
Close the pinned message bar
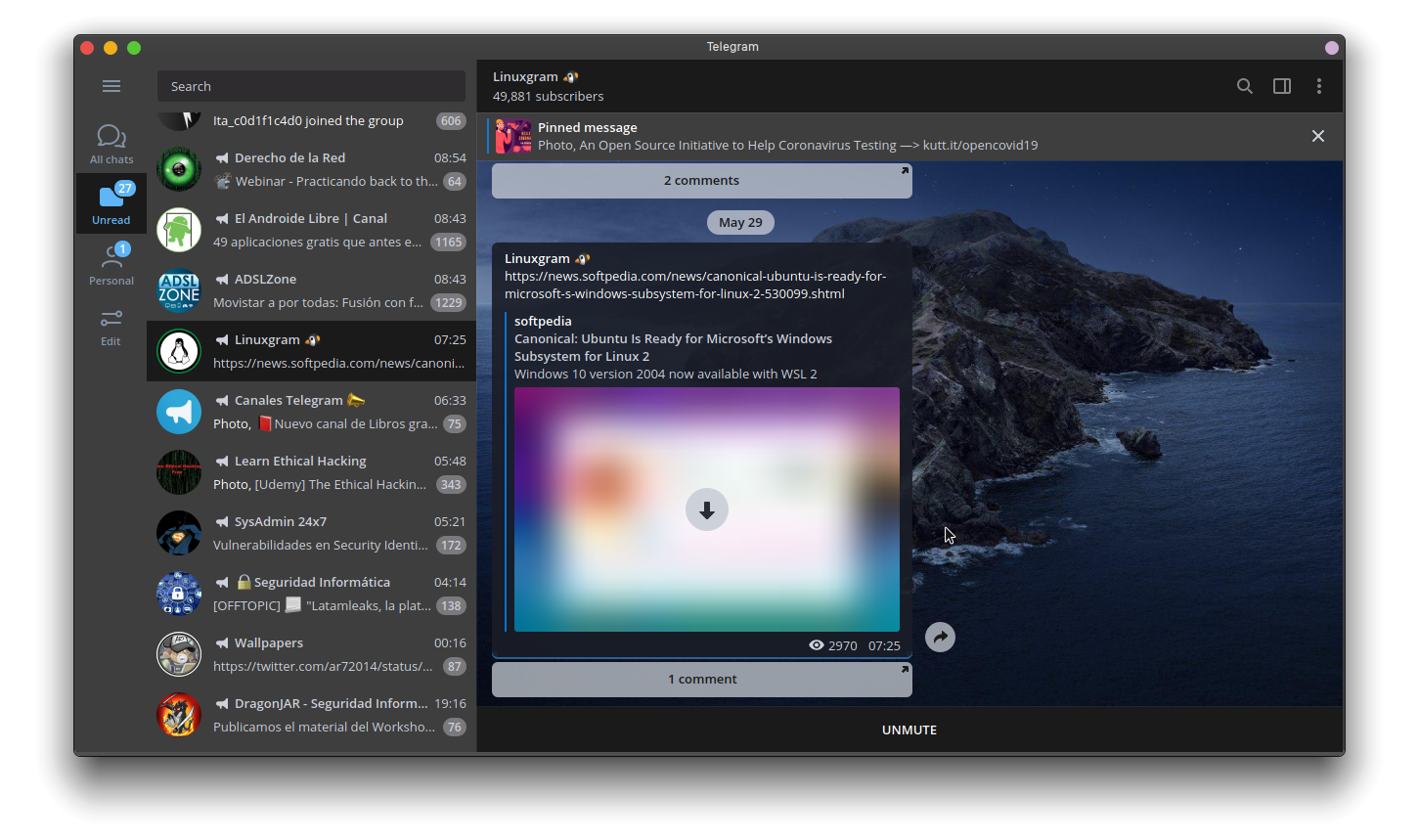click(1318, 136)
